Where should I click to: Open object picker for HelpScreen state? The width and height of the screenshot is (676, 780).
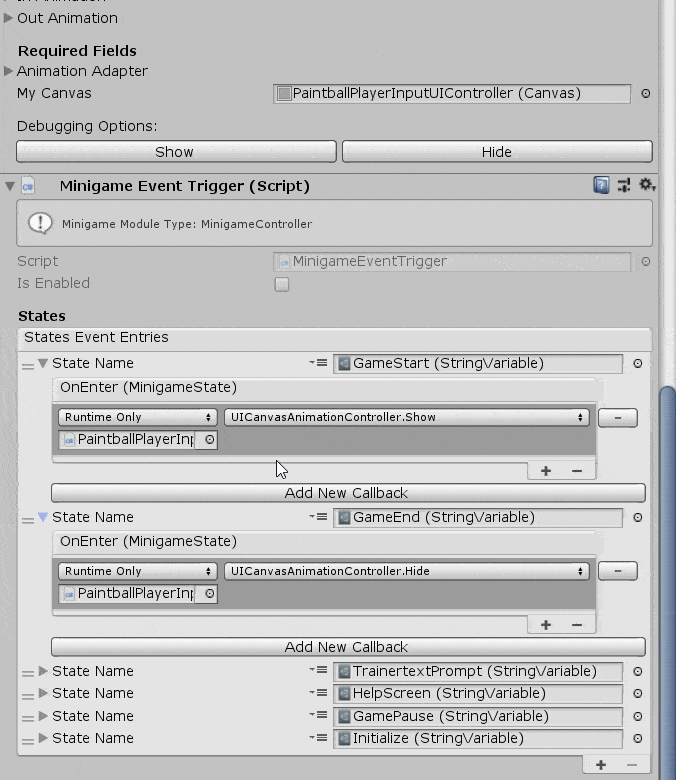click(x=637, y=693)
